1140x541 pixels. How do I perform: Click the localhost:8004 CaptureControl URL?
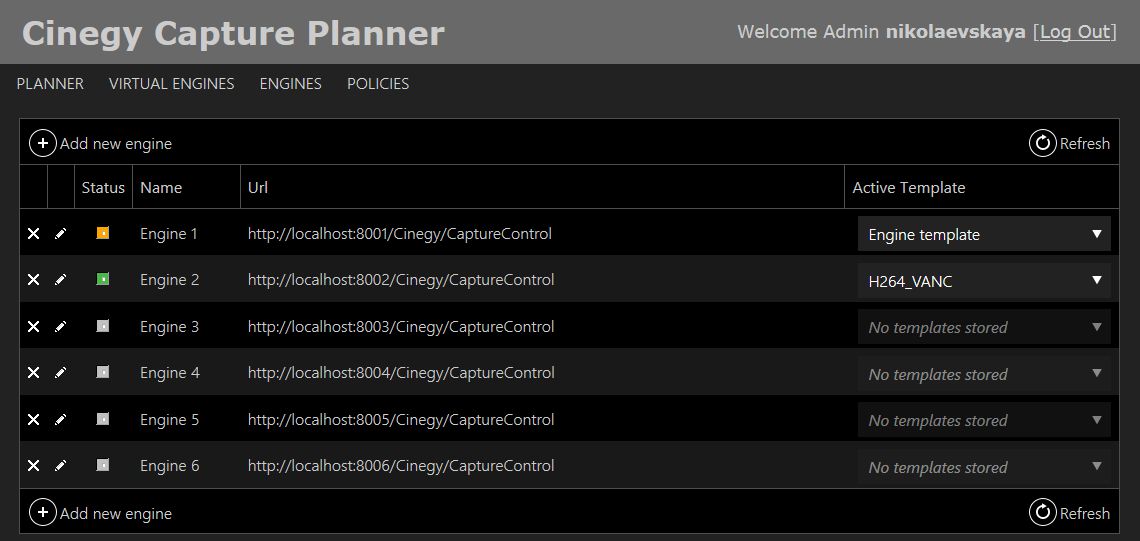(x=401, y=372)
